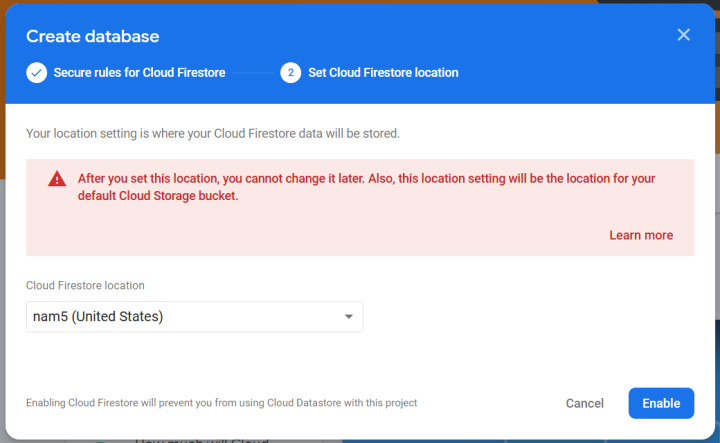Cancel database creation
The width and height of the screenshot is (720, 443).
585,403
